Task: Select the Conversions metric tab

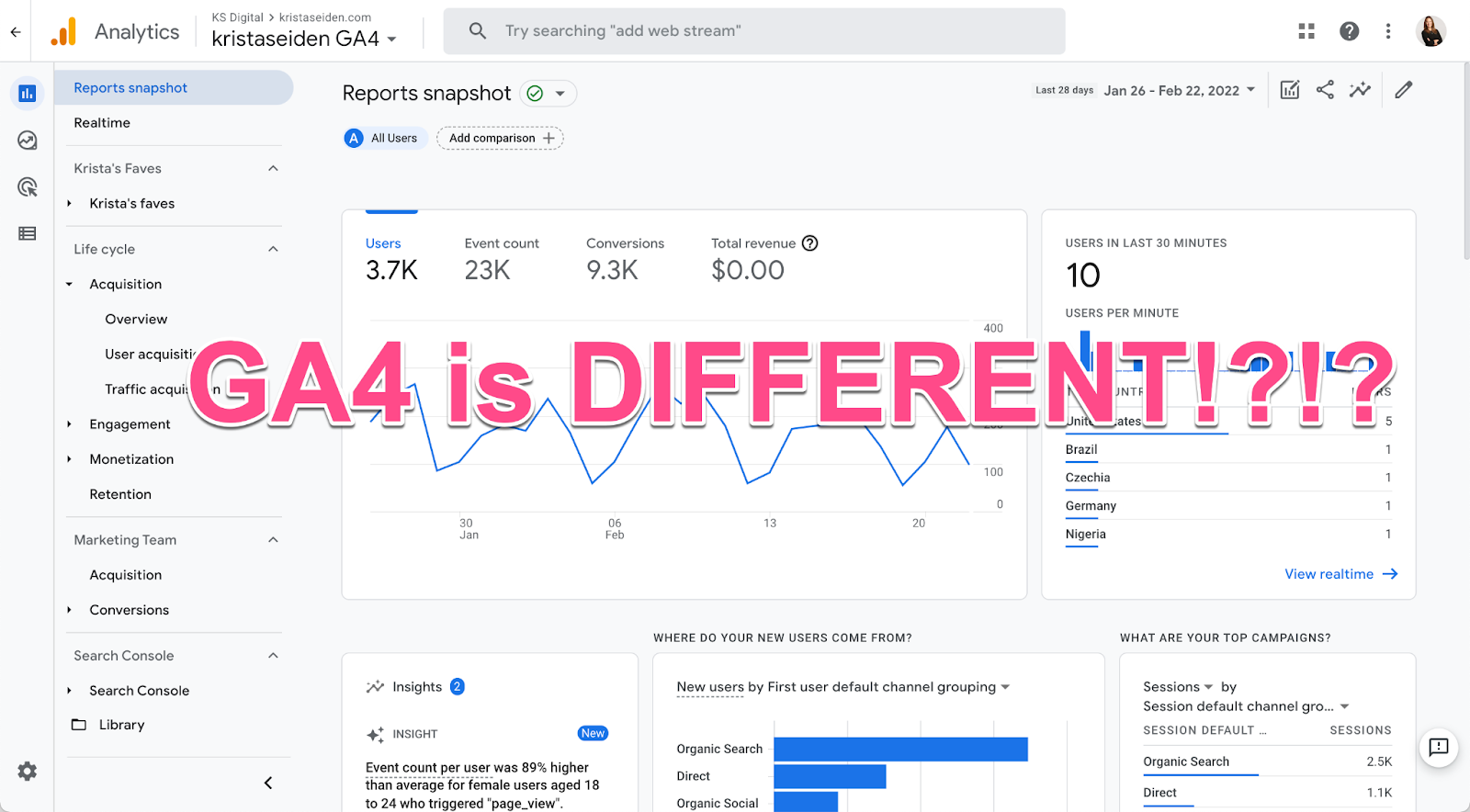Action: (x=625, y=258)
